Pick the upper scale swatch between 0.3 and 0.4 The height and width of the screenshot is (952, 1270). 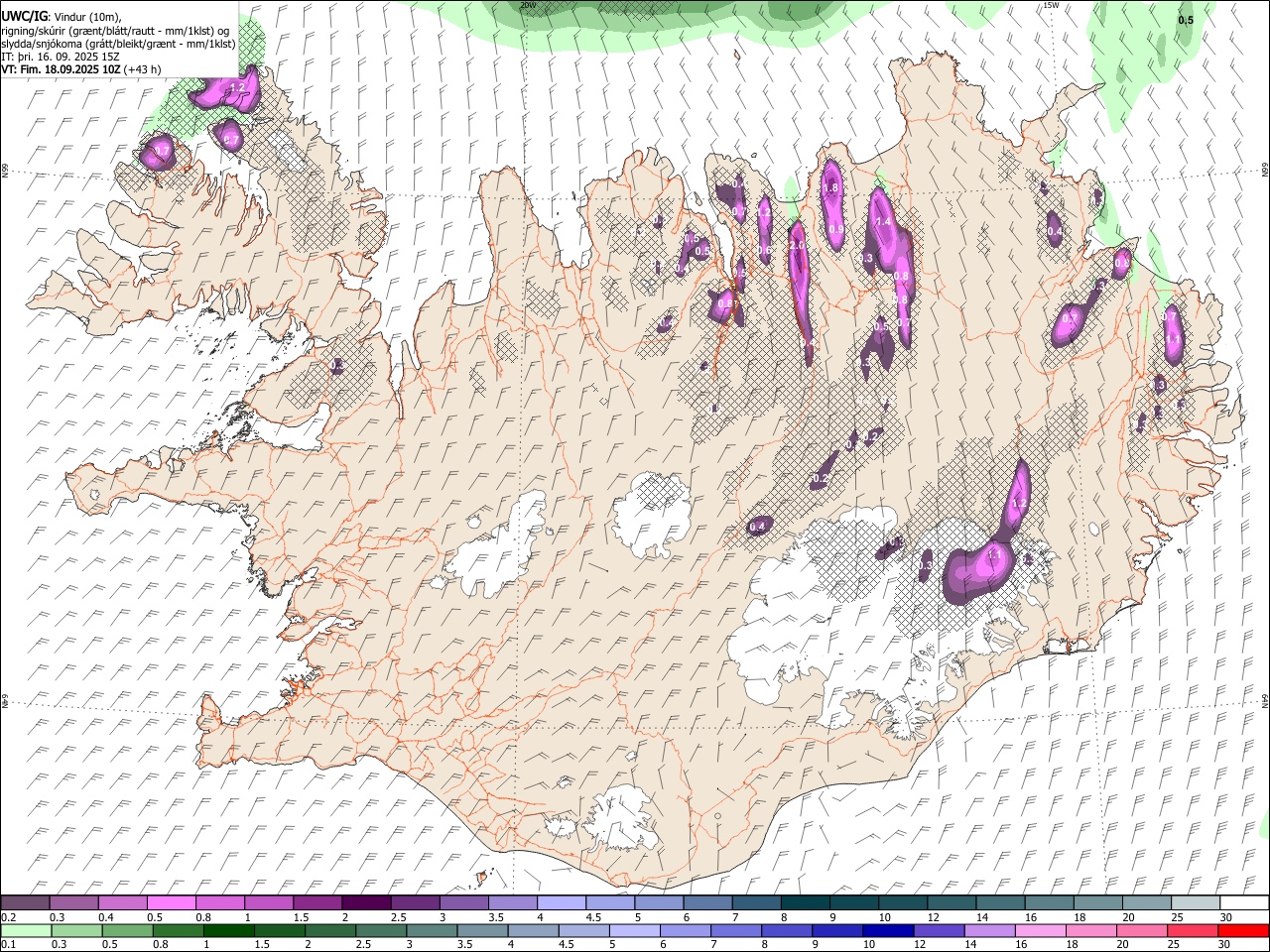point(73,903)
